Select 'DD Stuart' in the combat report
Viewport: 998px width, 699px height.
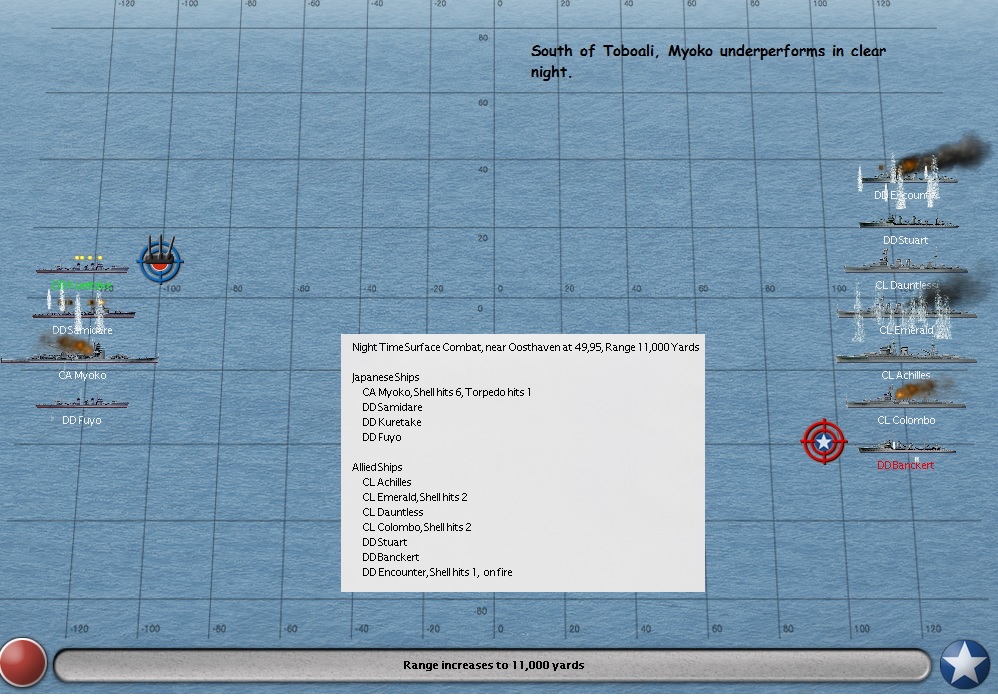coord(384,542)
